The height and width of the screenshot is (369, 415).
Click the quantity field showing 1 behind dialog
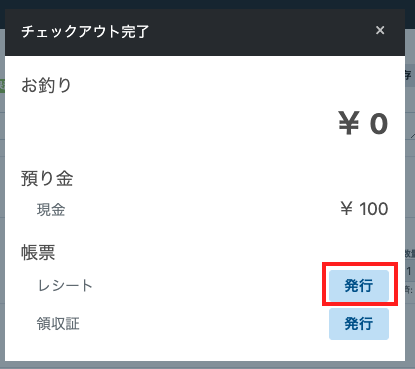pos(410,271)
